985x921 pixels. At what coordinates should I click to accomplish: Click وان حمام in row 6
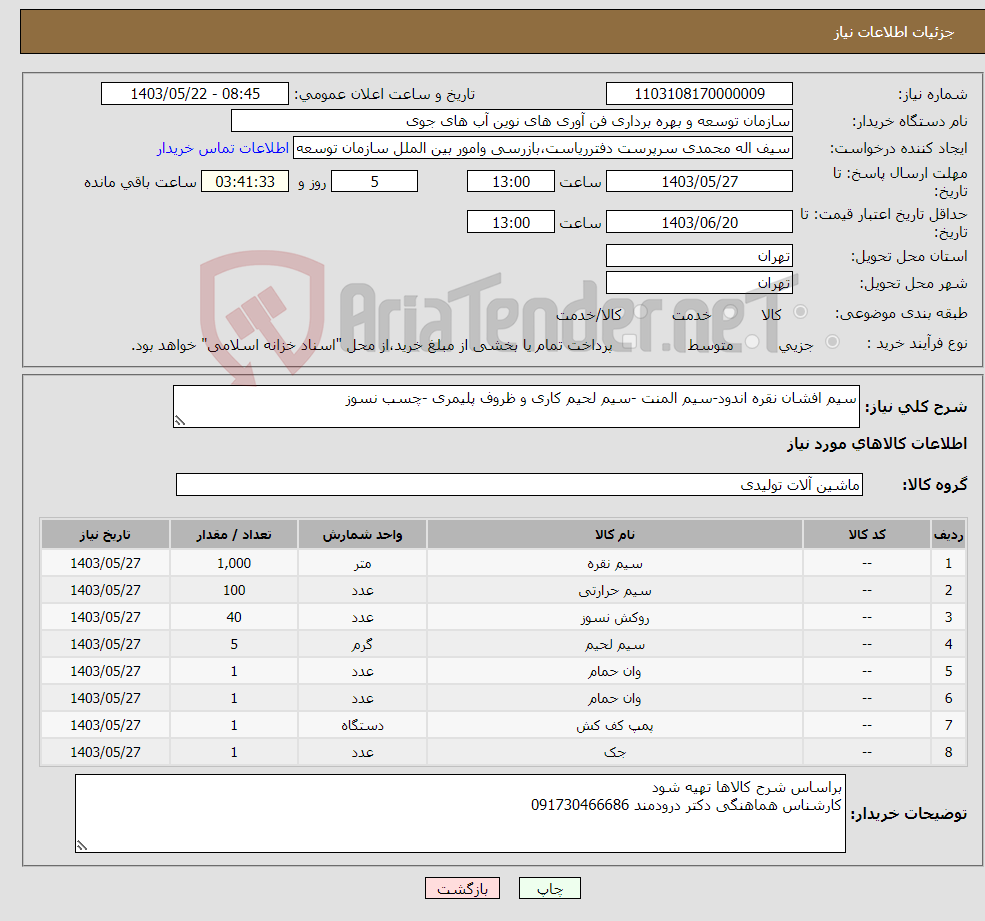tap(614, 699)
